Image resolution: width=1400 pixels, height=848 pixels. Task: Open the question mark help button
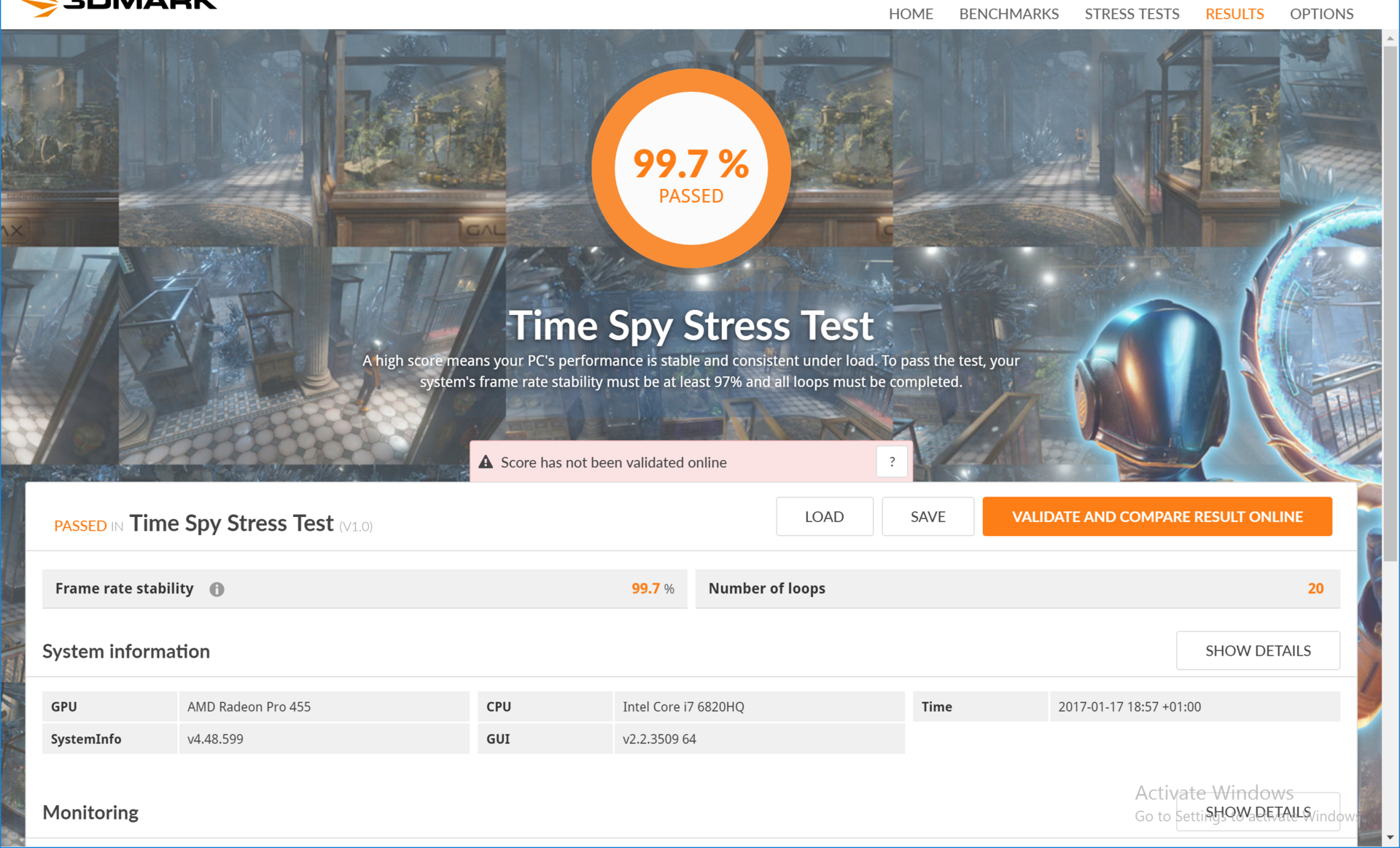click(891, 462)
